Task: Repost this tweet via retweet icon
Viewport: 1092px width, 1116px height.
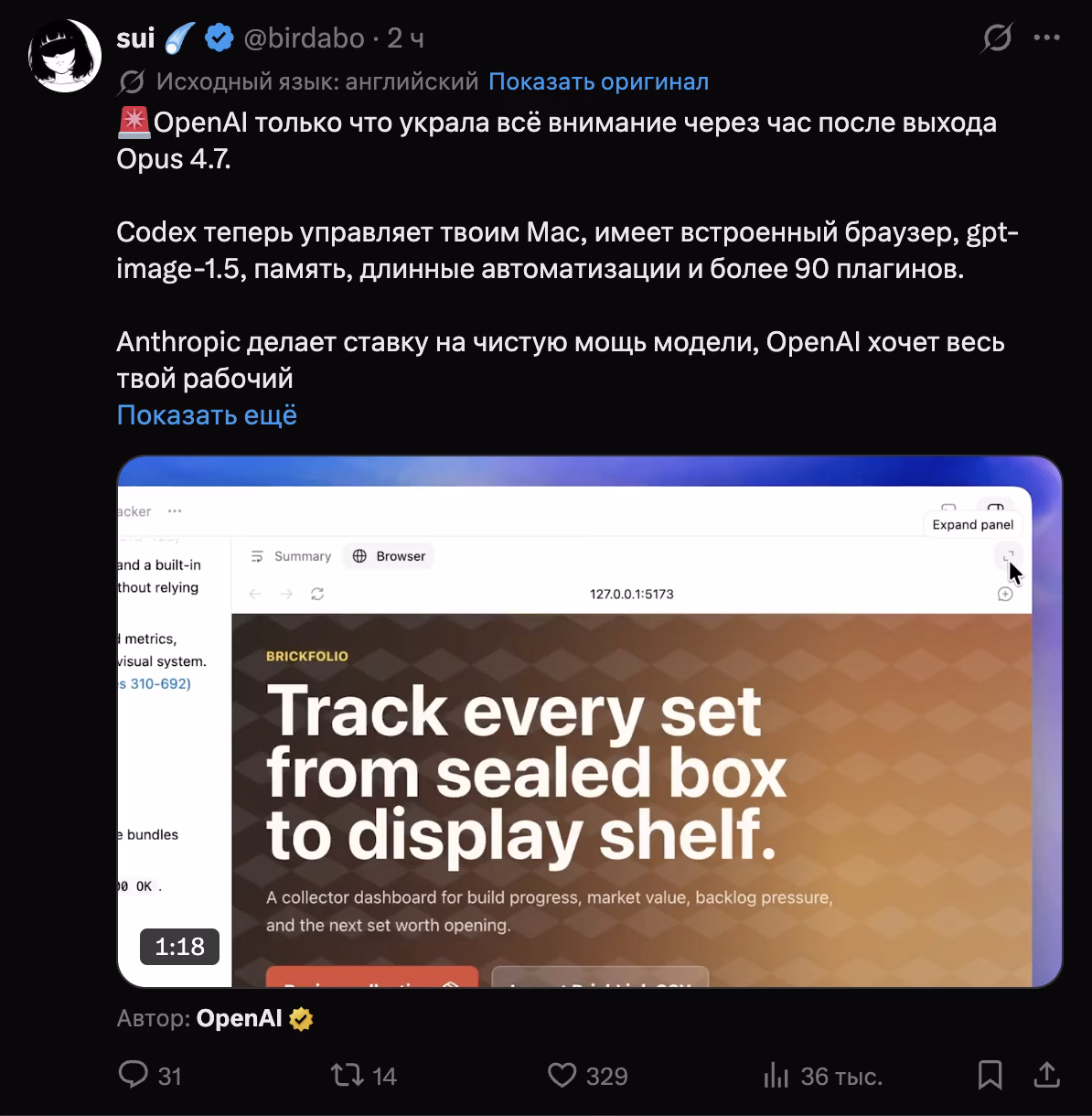Action: (348, 1075)
